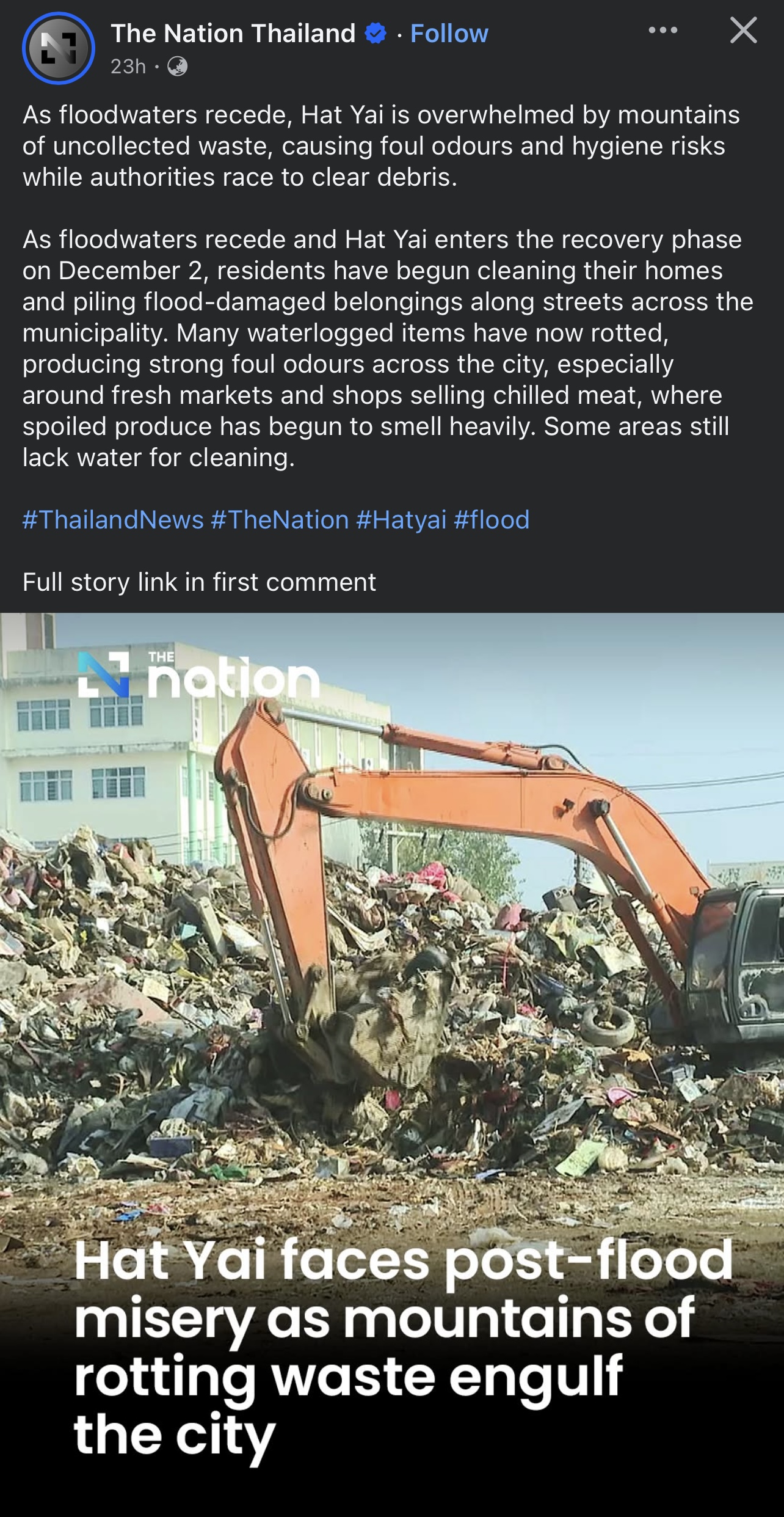Viewport: 784px width, 1517px height.
Task: Click the first paragraph about floodwaters receding
Action: [382, 146]
